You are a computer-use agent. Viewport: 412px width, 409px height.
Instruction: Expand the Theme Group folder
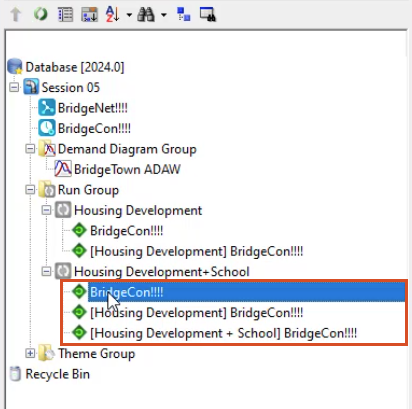30,353
